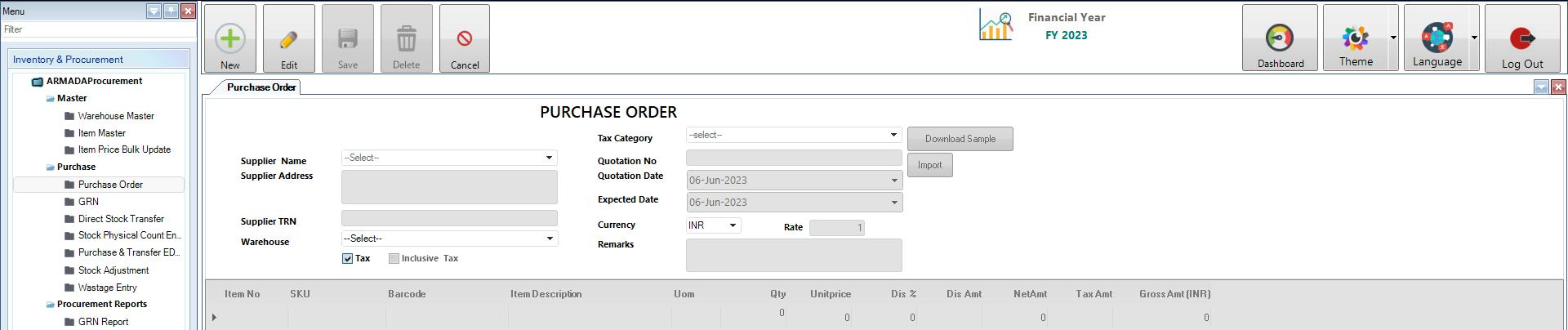Click the Cancel toolbar icon
The width and height of the screenshot is (1568, 330).
464,38
